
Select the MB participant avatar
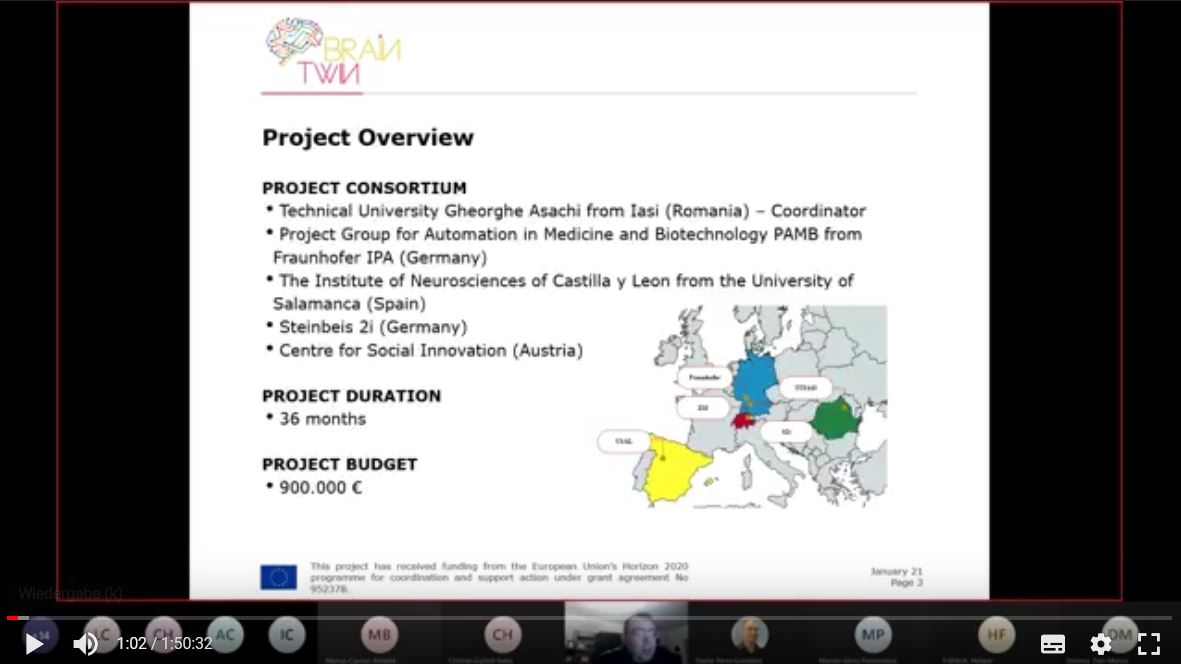(379, 635)
